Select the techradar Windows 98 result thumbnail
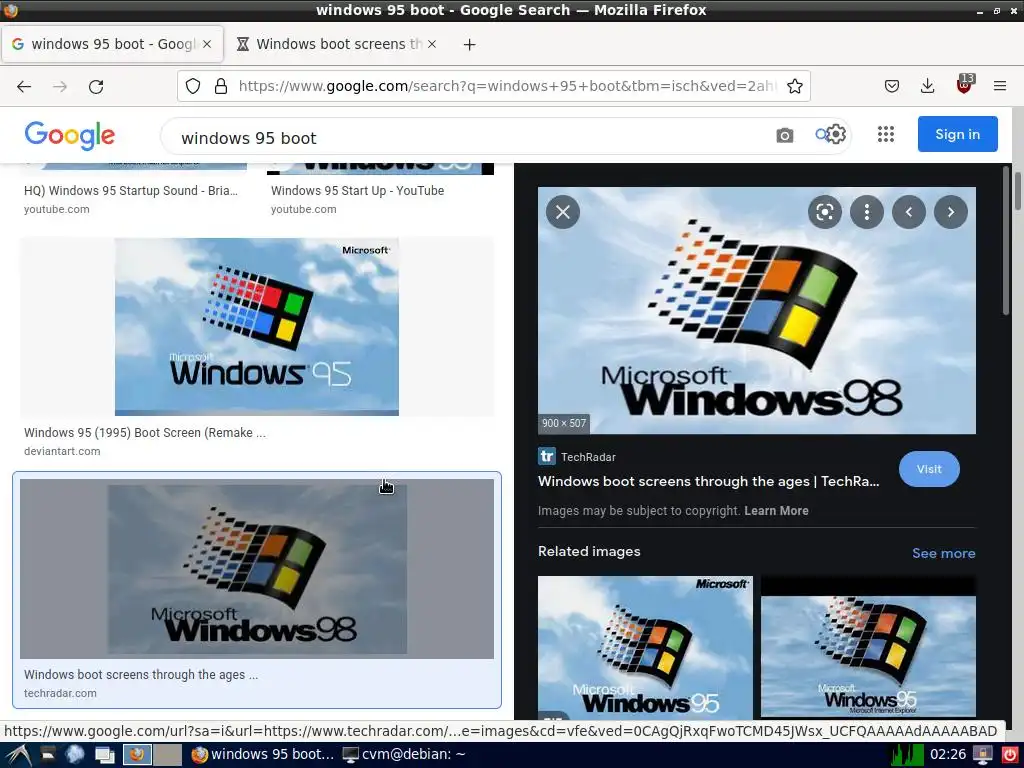This screenshot has width=1024, height=768. point(257,568)
